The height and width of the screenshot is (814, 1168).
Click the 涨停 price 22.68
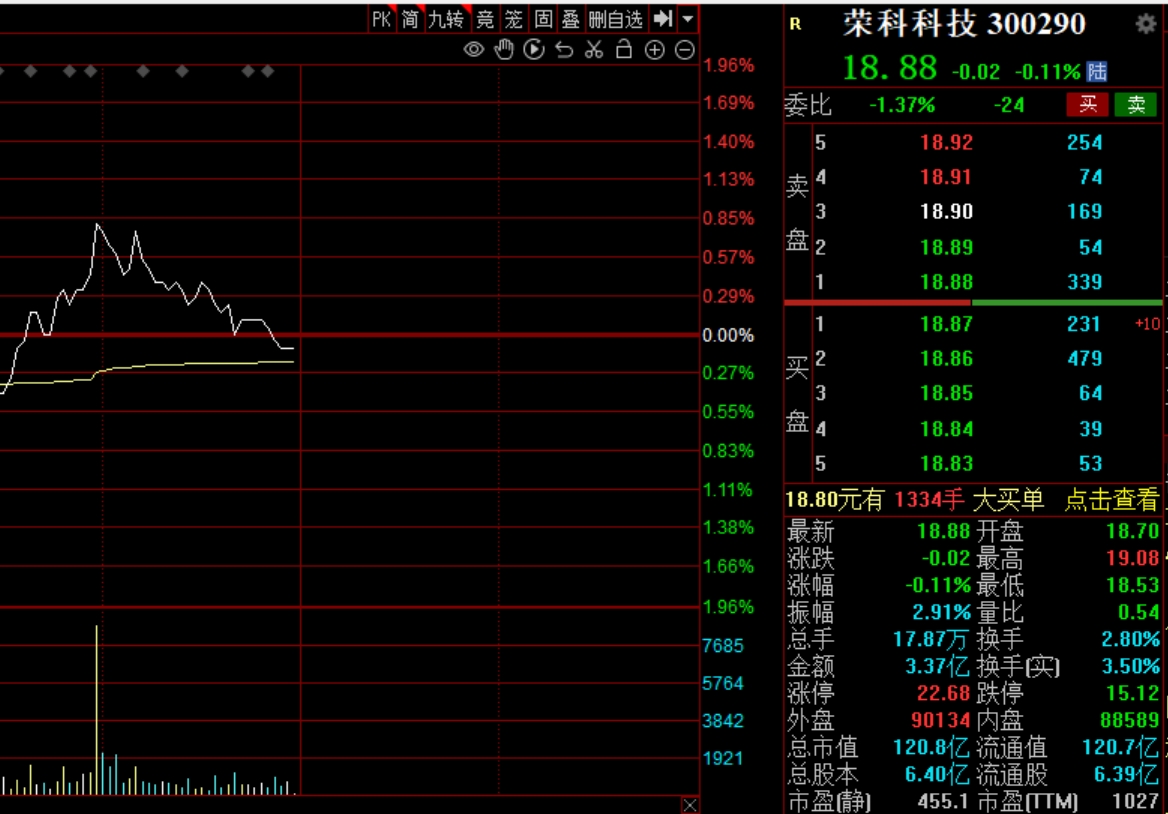coord(943,693)
